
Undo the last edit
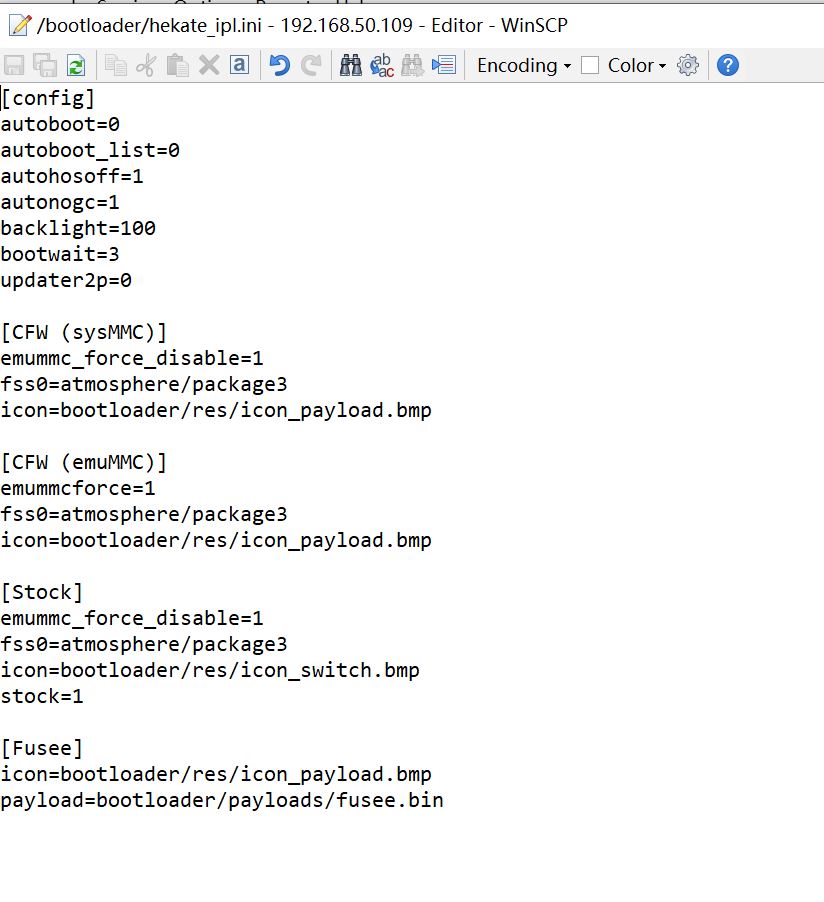(x=280, y=66)
